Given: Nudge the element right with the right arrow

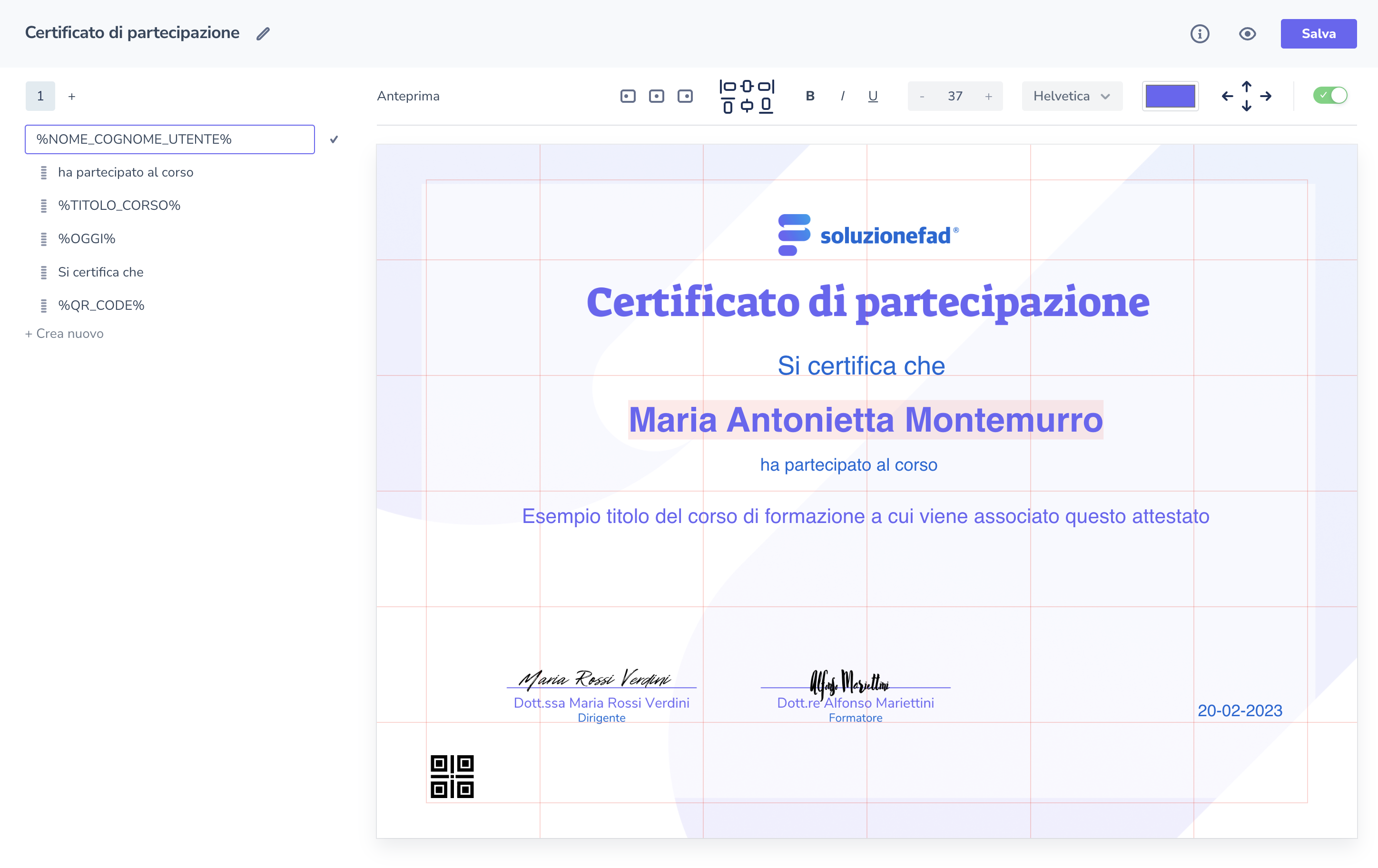Looking at the screenshot, I should click(x=1266, y=96).
